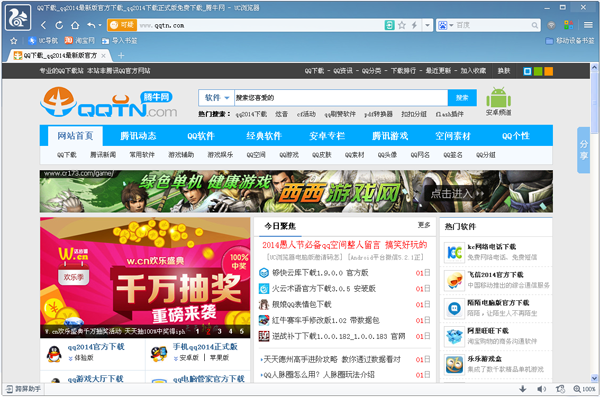Select the 空间素材 navigation tab
Screen dimensions: 600x397
(453, 136)
